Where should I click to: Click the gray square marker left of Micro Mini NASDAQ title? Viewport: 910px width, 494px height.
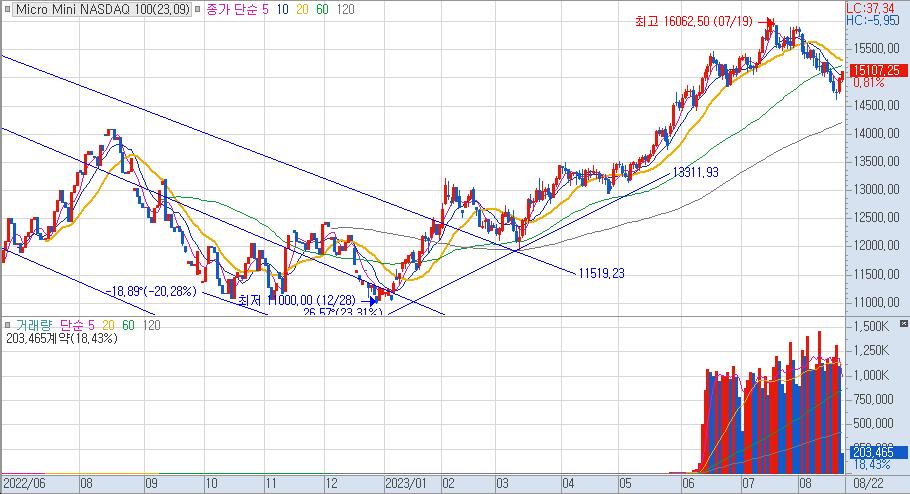pos(7,10)
